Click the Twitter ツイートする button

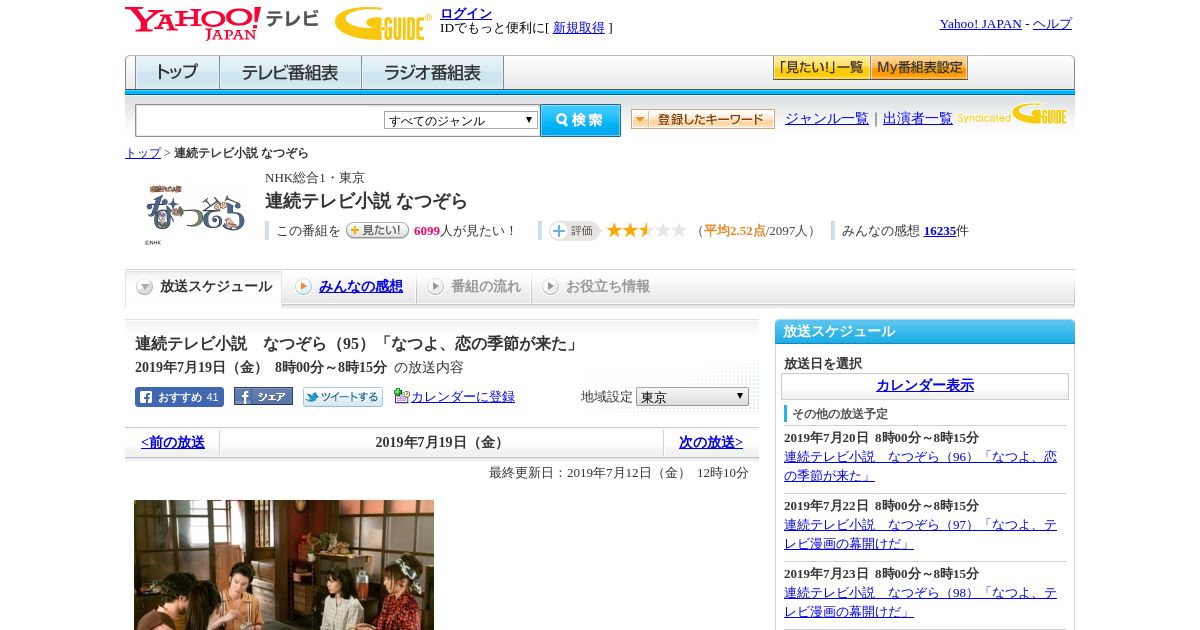coord(343,397)
